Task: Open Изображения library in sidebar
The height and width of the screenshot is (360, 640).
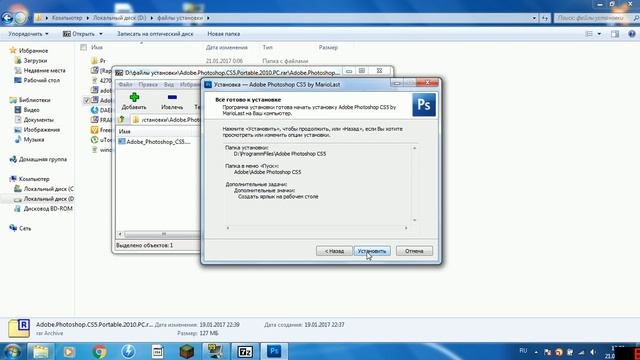Action: (42, 129)
